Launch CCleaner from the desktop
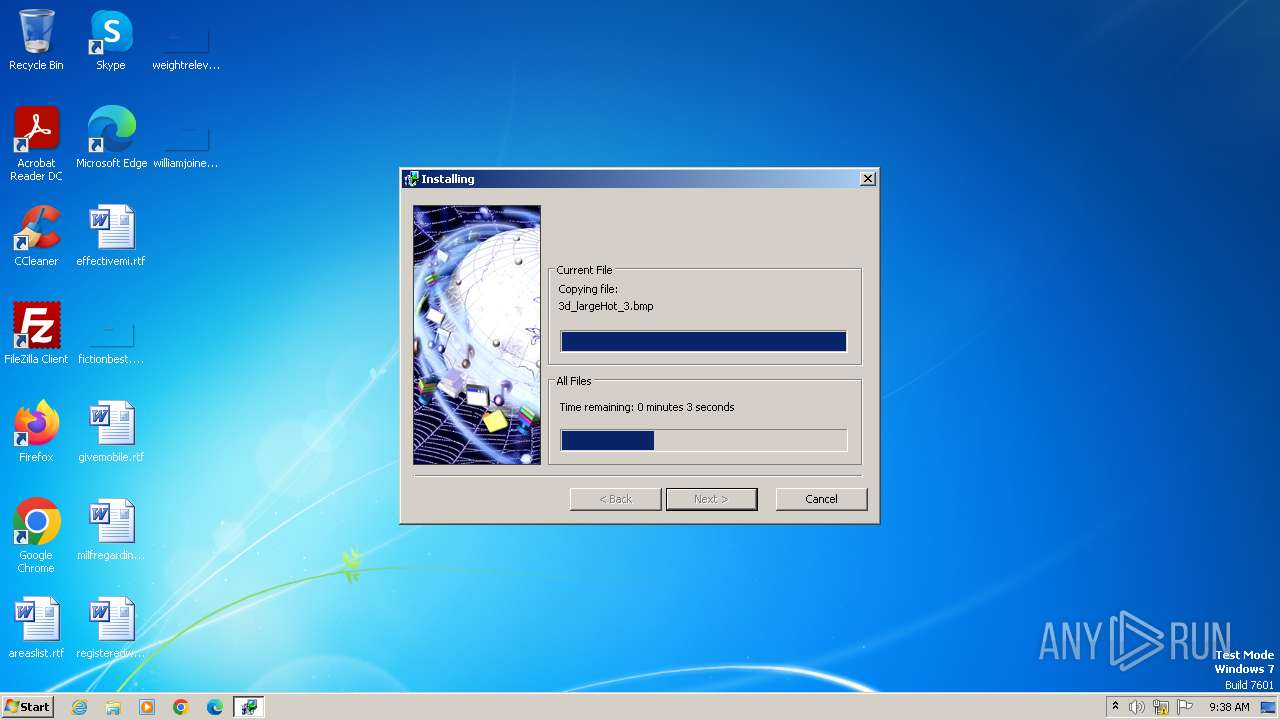 (36, 236)
